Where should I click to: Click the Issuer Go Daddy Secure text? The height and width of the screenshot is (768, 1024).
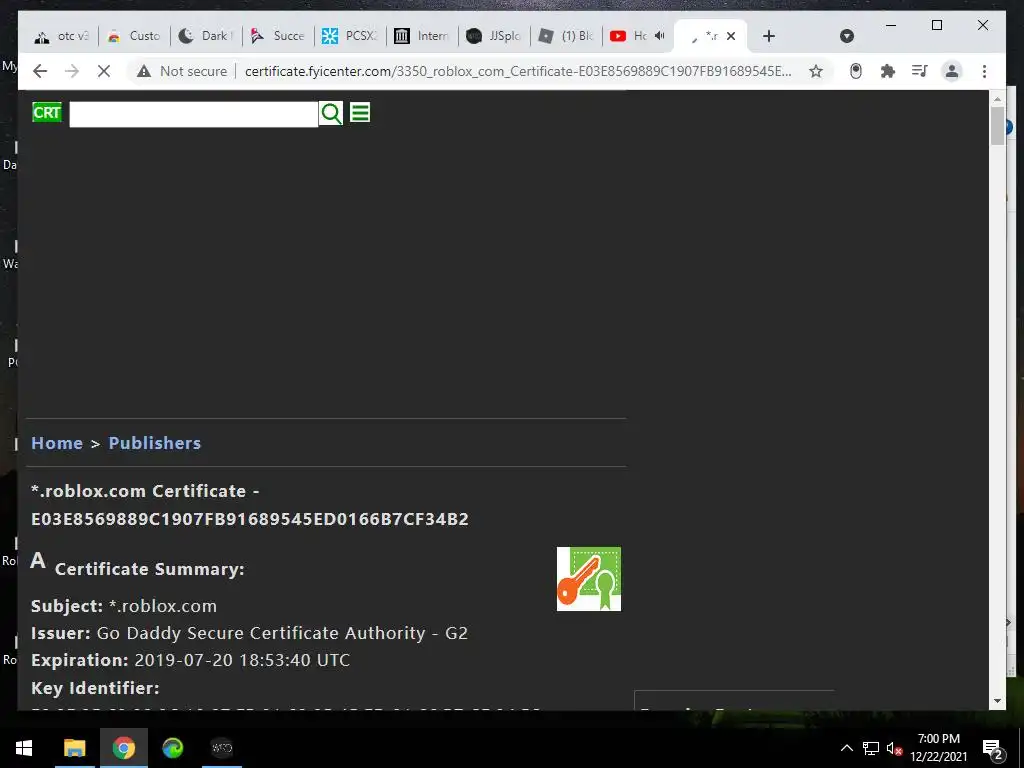point(249,633)
